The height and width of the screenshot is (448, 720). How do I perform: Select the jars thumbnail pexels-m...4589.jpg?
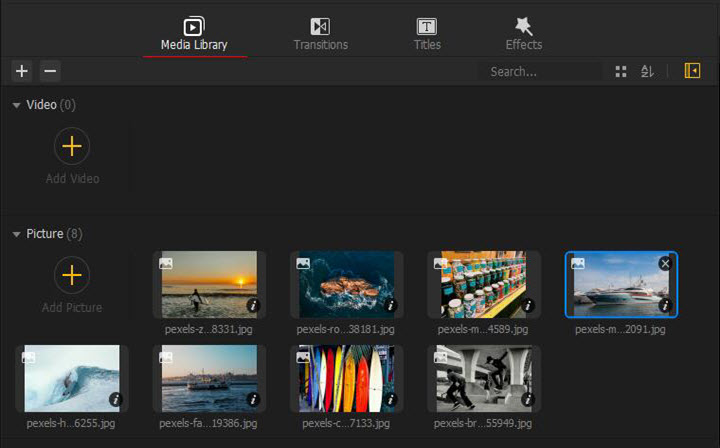pyautogui.click(x=484, y=284)
